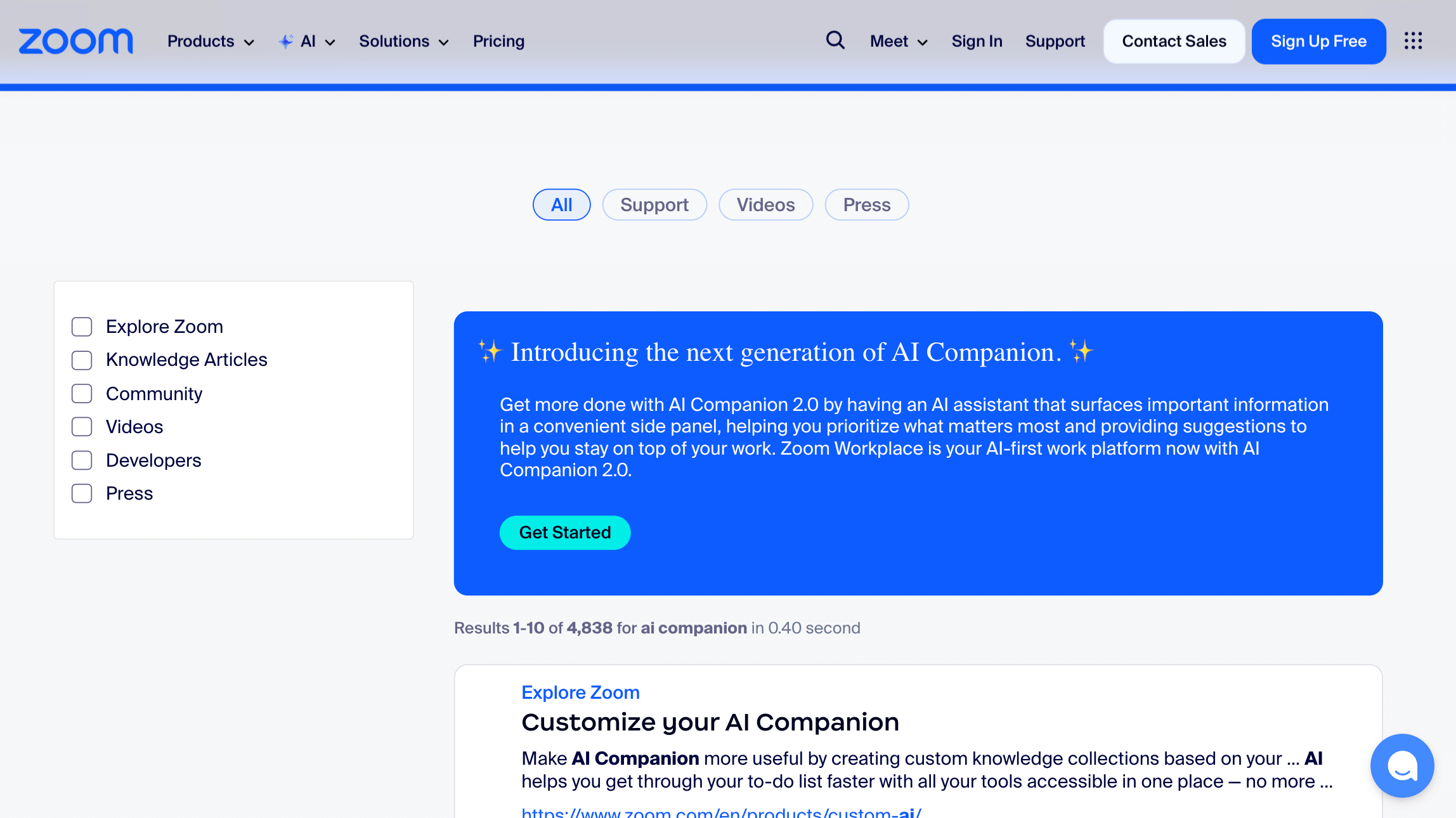Viewport: 1456px width, 818px height.
Task: Enable the Press checkbox
Action: pos(82,493)
